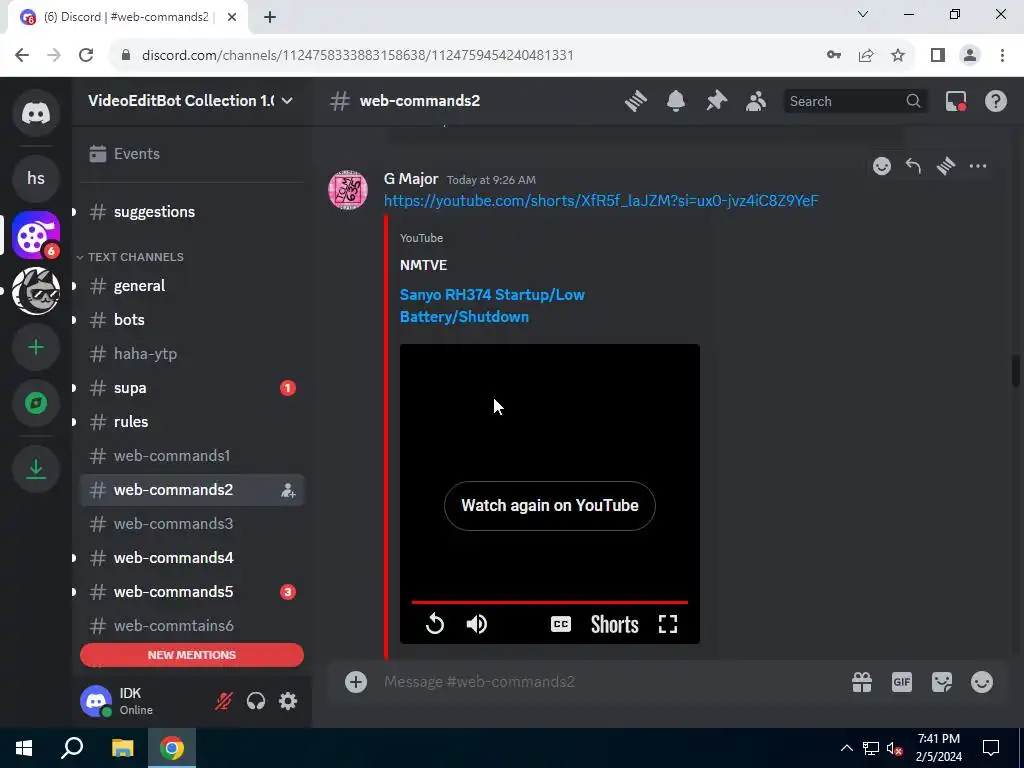Open the GIF picker
Image resolution: width=1024 pixels, height=768 pixels.
pyautogui.click(x=902, y=682)
